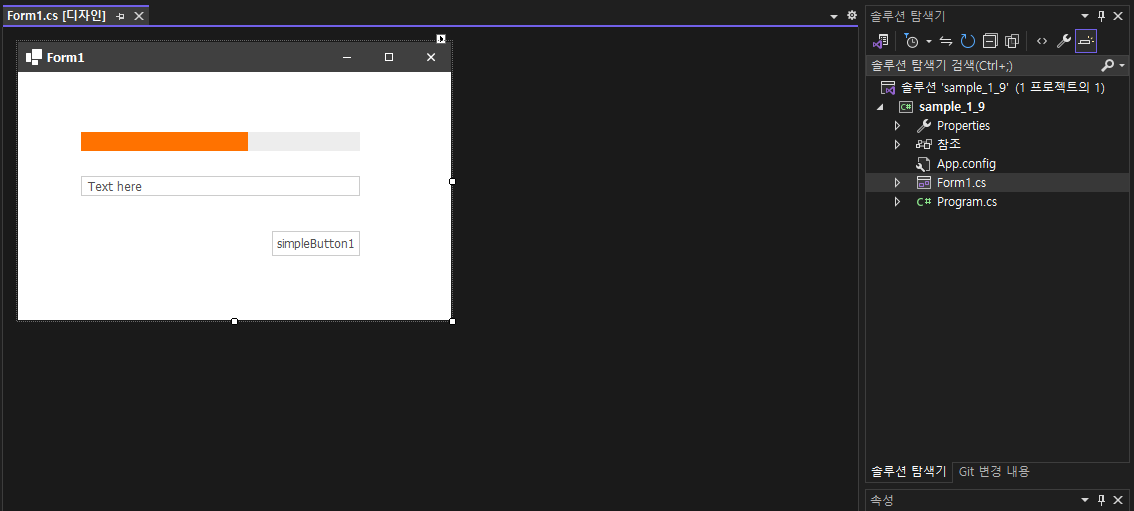Sync Solution Explorer with active document
Viewport: 1134px width, 511px height.
coord(946,41)
